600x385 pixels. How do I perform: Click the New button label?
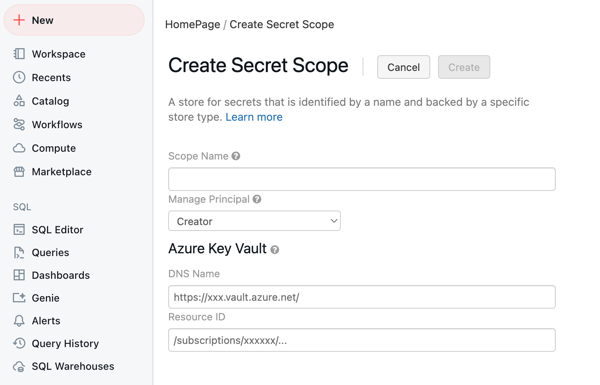42,20
